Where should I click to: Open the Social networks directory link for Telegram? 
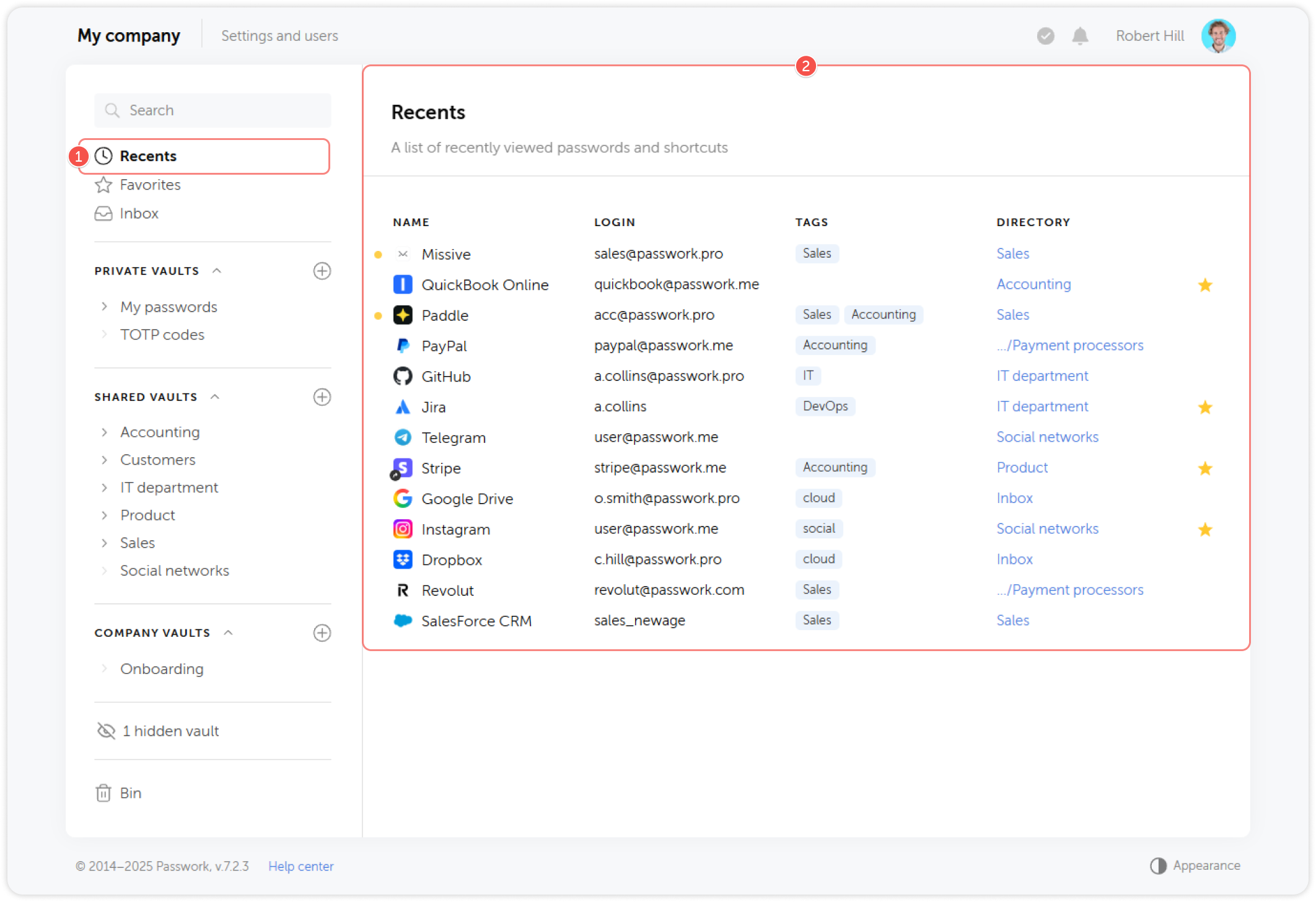[1047, 437]
